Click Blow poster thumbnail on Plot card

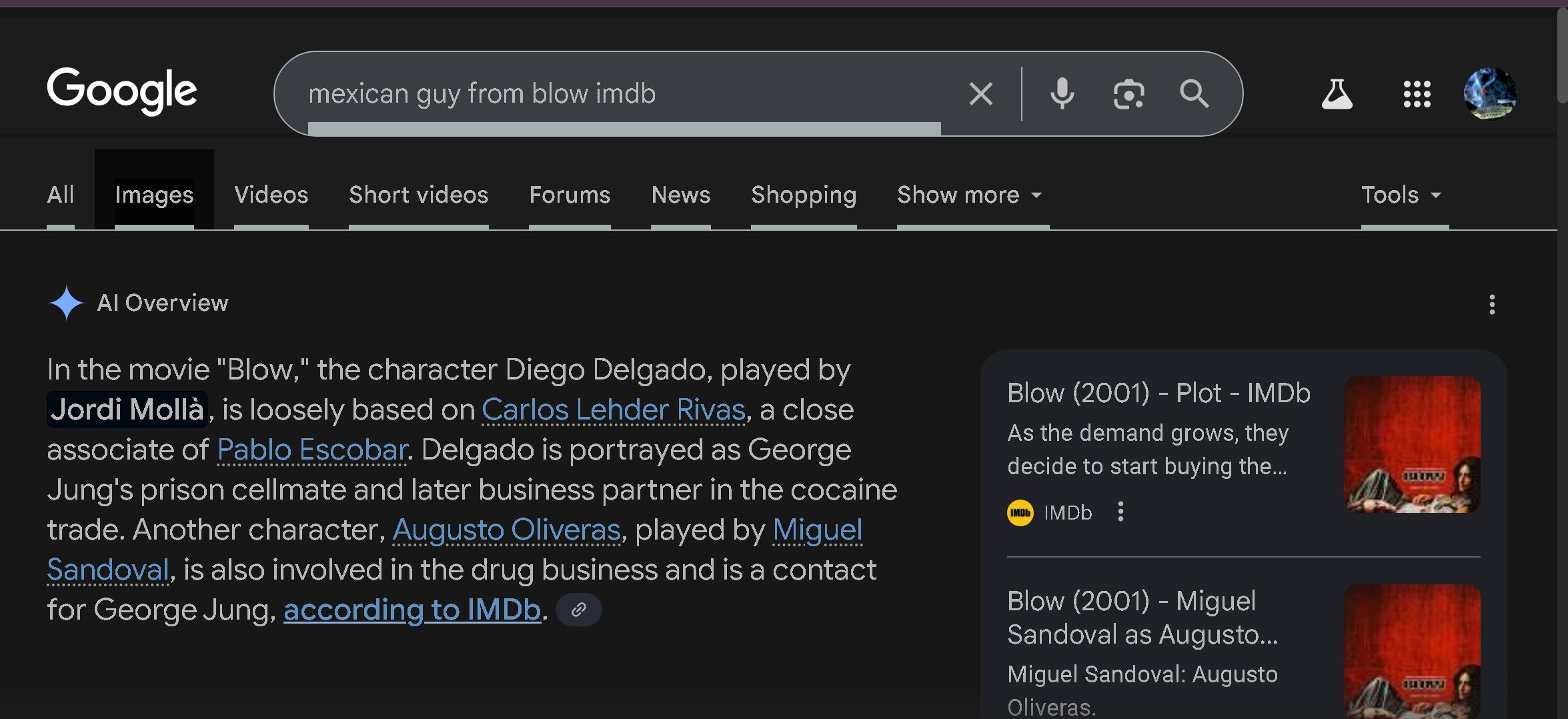pos(1412,444)
